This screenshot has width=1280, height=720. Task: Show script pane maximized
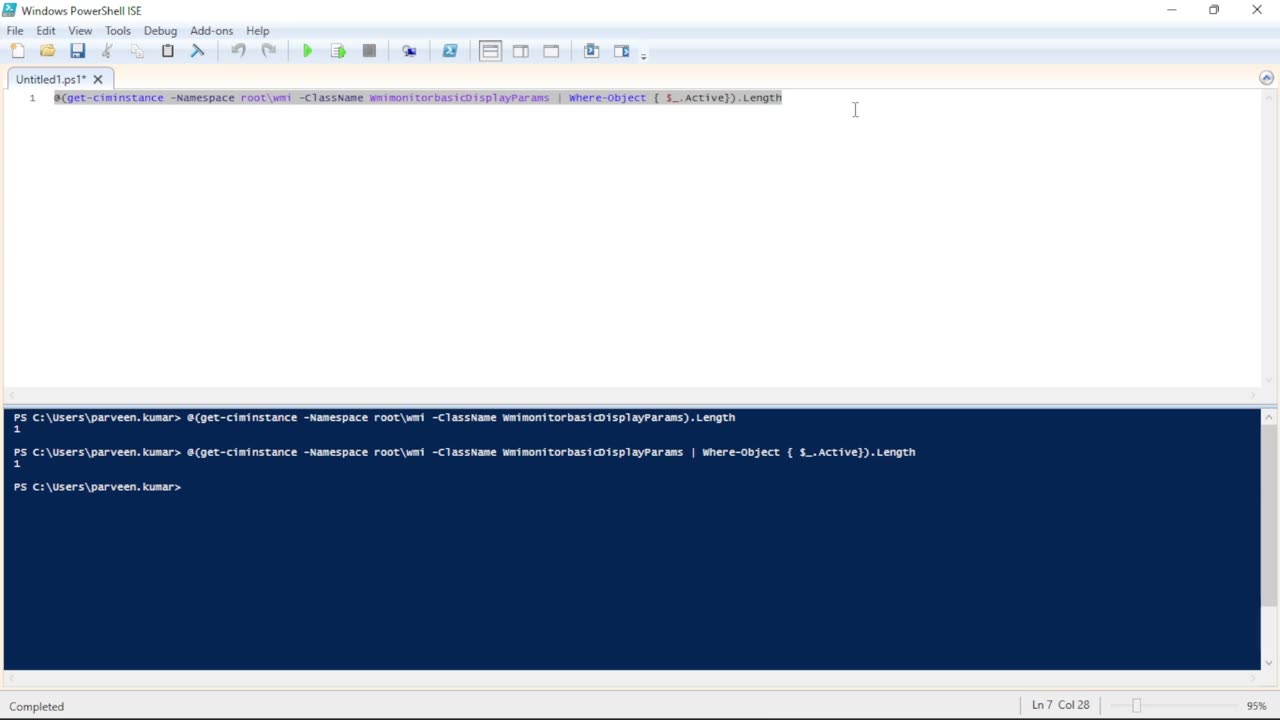point(551,51)
